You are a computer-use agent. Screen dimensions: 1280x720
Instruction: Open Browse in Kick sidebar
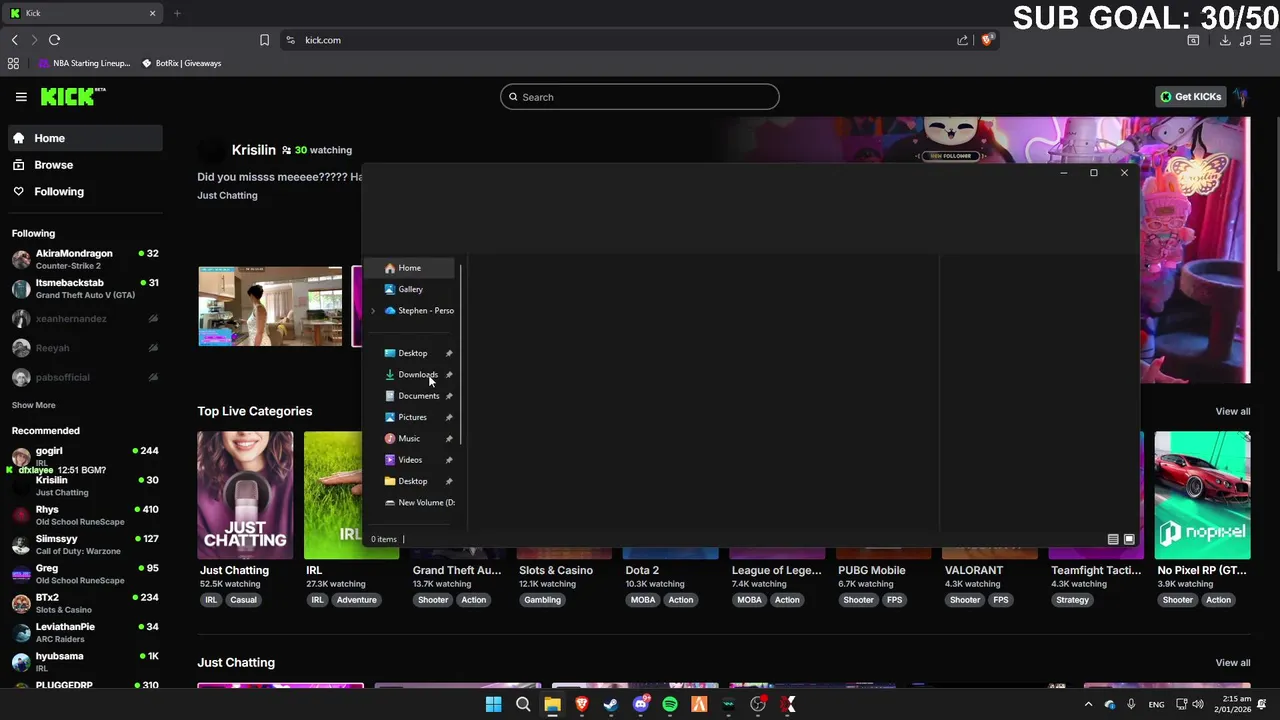pos(85,165)
